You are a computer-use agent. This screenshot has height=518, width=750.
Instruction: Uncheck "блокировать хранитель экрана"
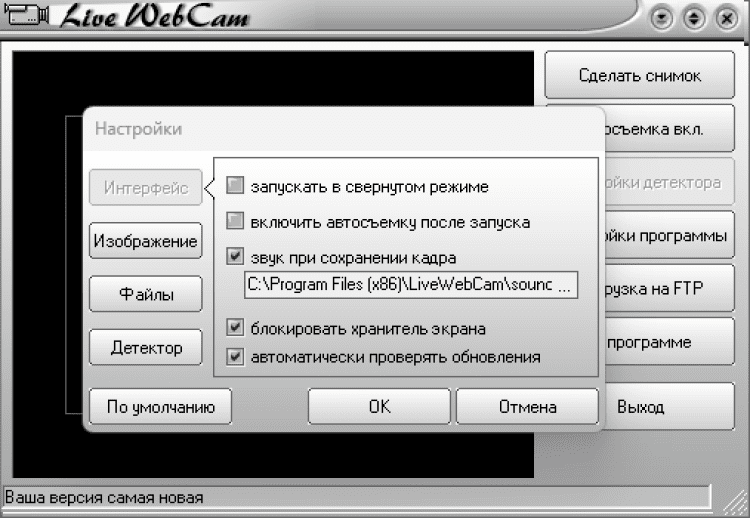tap(235, 328)
